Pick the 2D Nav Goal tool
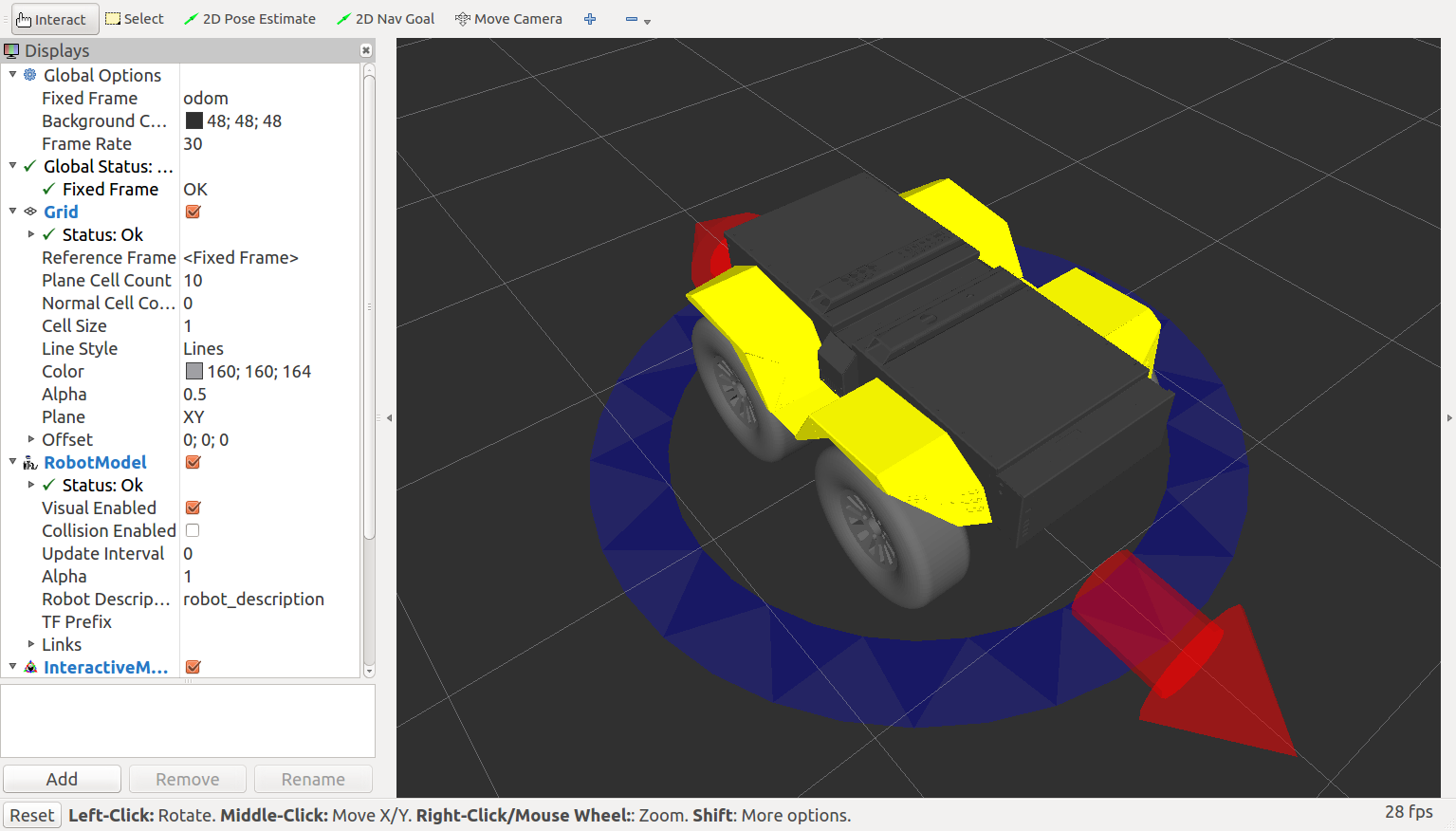This screenshot has height=831, width=1456. click(x=386, y=19)
